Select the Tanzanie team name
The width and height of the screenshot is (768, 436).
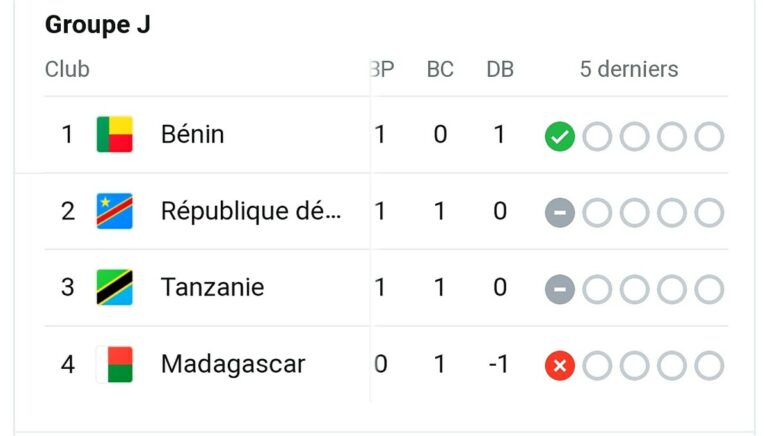[212, 287]
